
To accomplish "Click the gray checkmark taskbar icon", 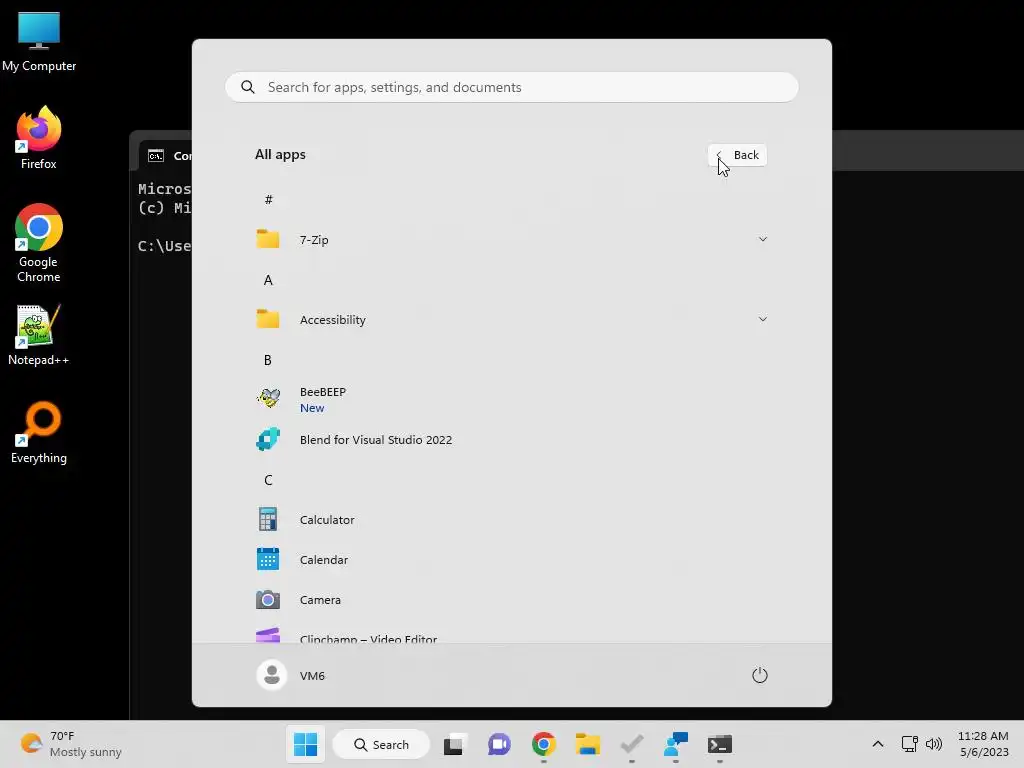I will click(632, 744).
